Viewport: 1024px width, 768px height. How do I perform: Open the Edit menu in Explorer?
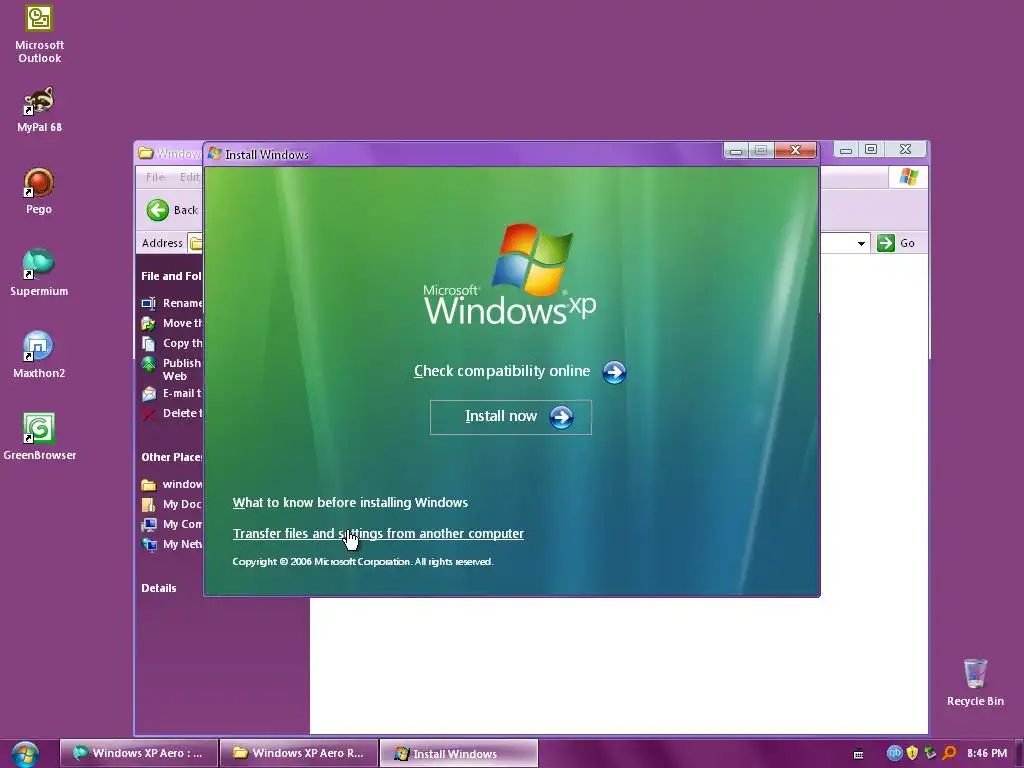(189, 177)
